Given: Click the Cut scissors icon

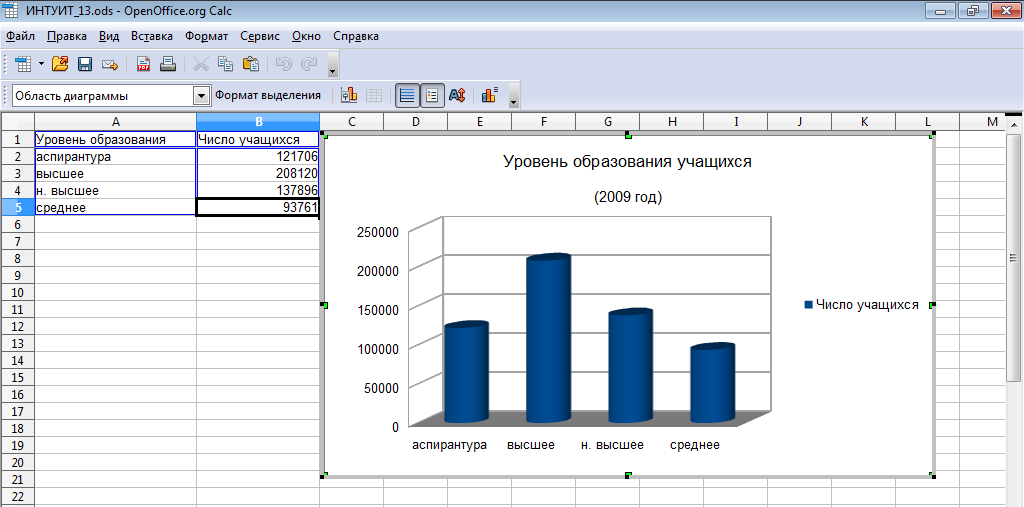Looking at the screenshot, I should click(x=201, y=63).
